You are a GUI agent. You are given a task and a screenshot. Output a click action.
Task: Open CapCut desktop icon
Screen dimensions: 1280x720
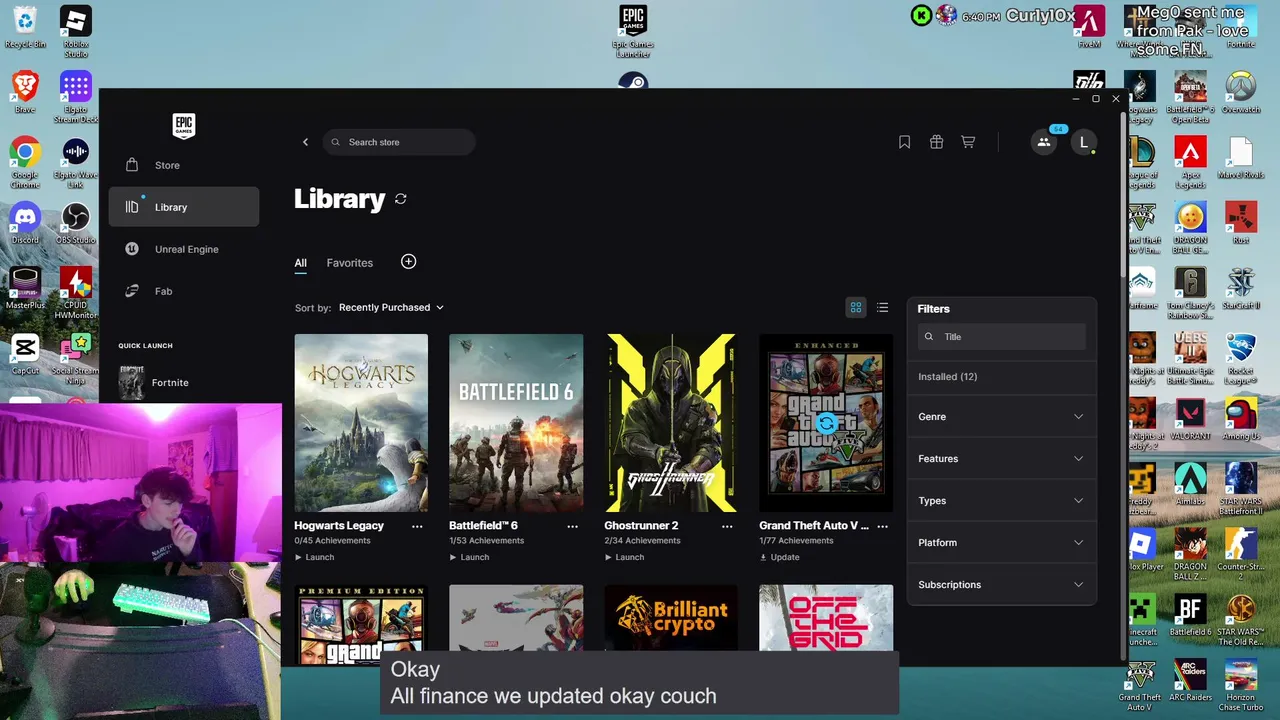pyautogui.click(x=25, y=353)
